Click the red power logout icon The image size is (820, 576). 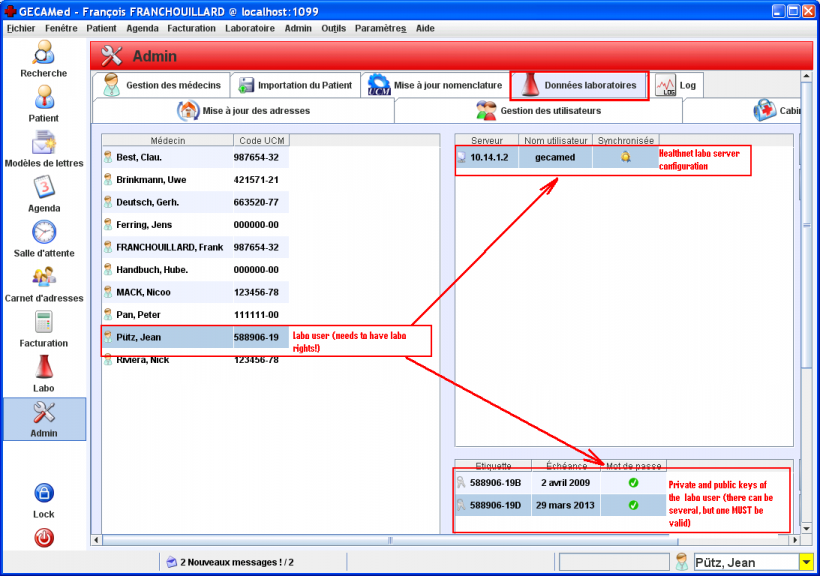tap(44, 538)
